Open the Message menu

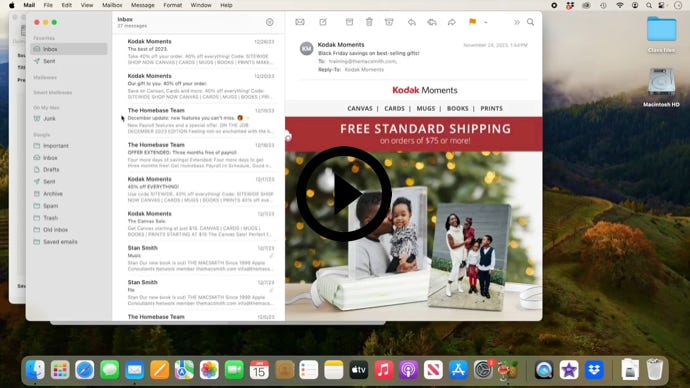[x=143, y=5]
